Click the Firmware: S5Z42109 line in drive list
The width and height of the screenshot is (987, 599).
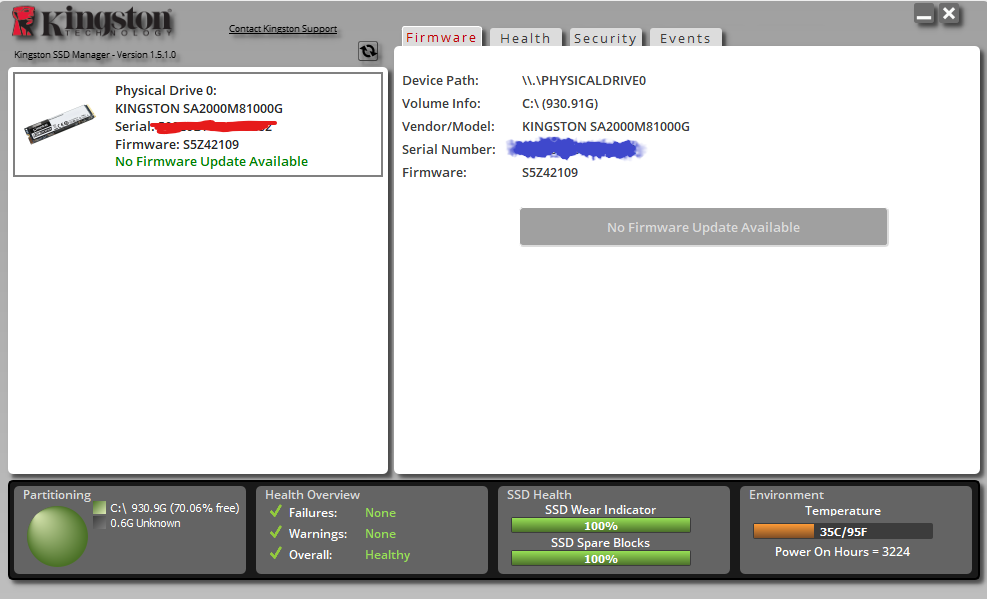pyautogui.click(x=177, y=144)
